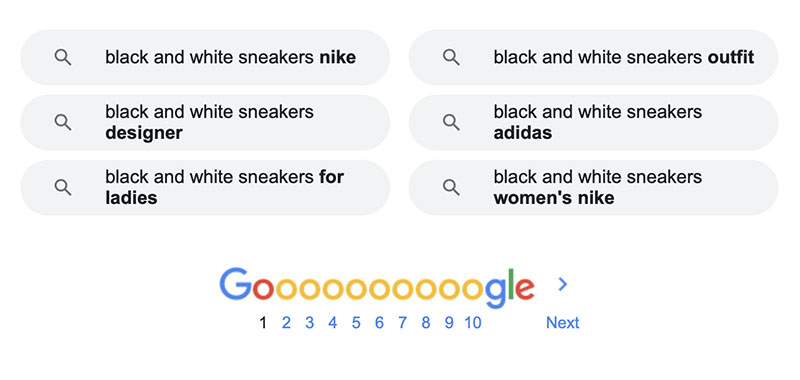The width and height of the screenshot is (800, 380).
Task: Select 'black and white sneakers designer' search
Action: coord(205,122)
